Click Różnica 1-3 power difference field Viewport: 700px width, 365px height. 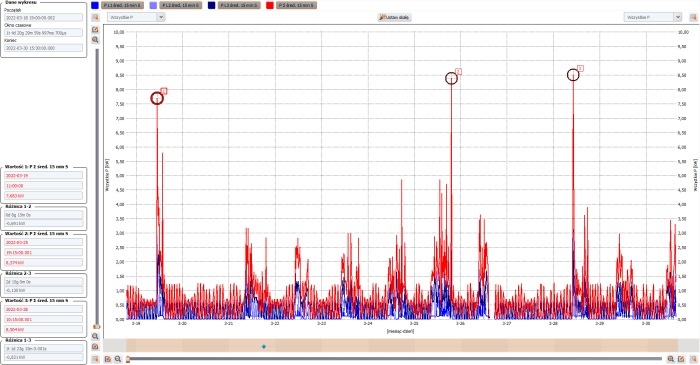(x=43, y=357)
